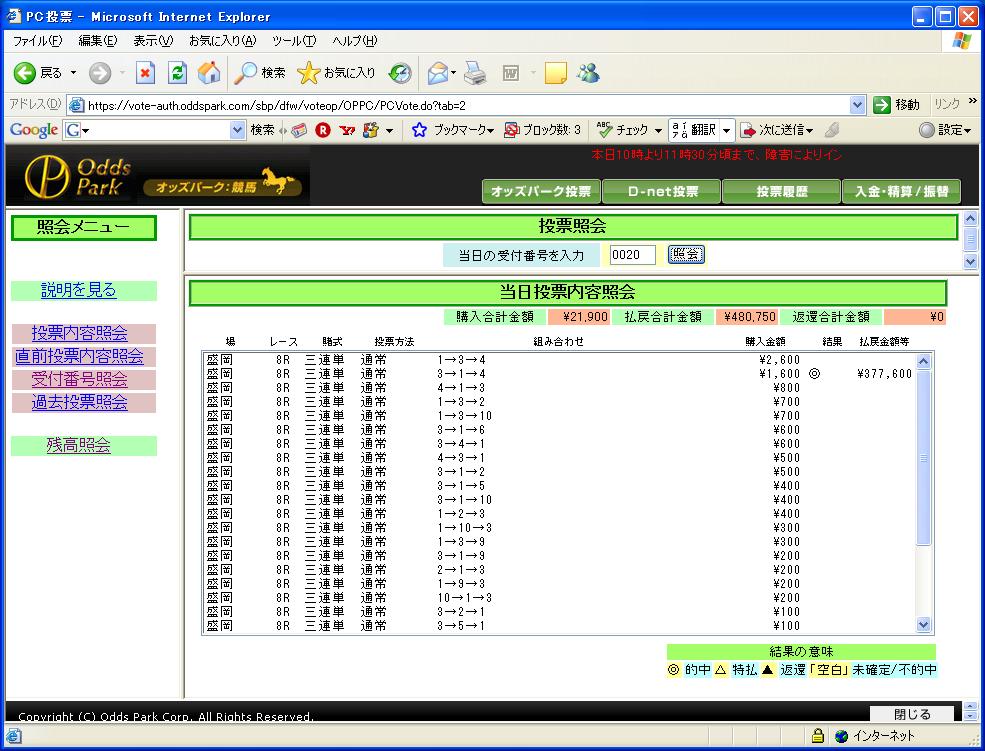Image resolution: width=985 pixels, height=751 pixels.
Task: Click the 照会 submit button
Action: click(685, 254)
